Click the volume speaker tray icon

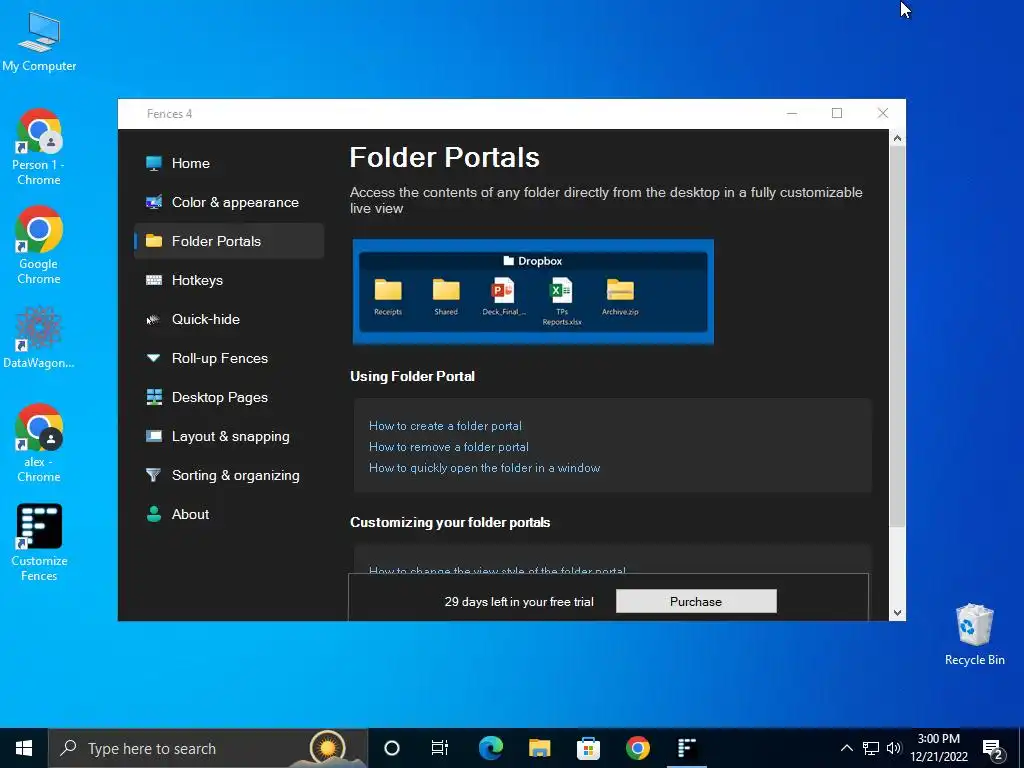[x=894, y=748]
